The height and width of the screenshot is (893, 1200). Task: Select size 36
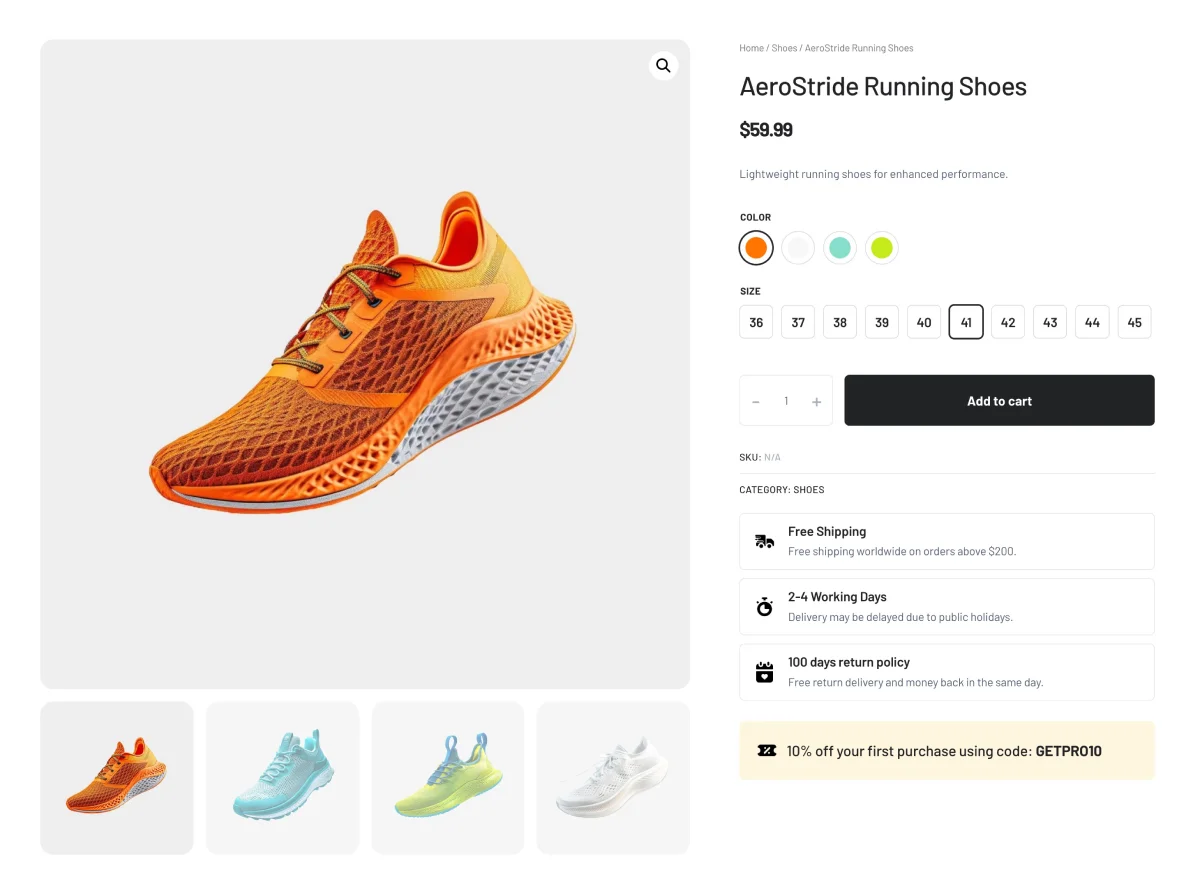(756, 322)
